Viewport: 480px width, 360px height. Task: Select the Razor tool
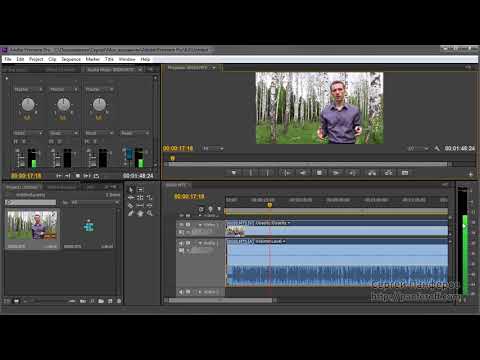131,206
